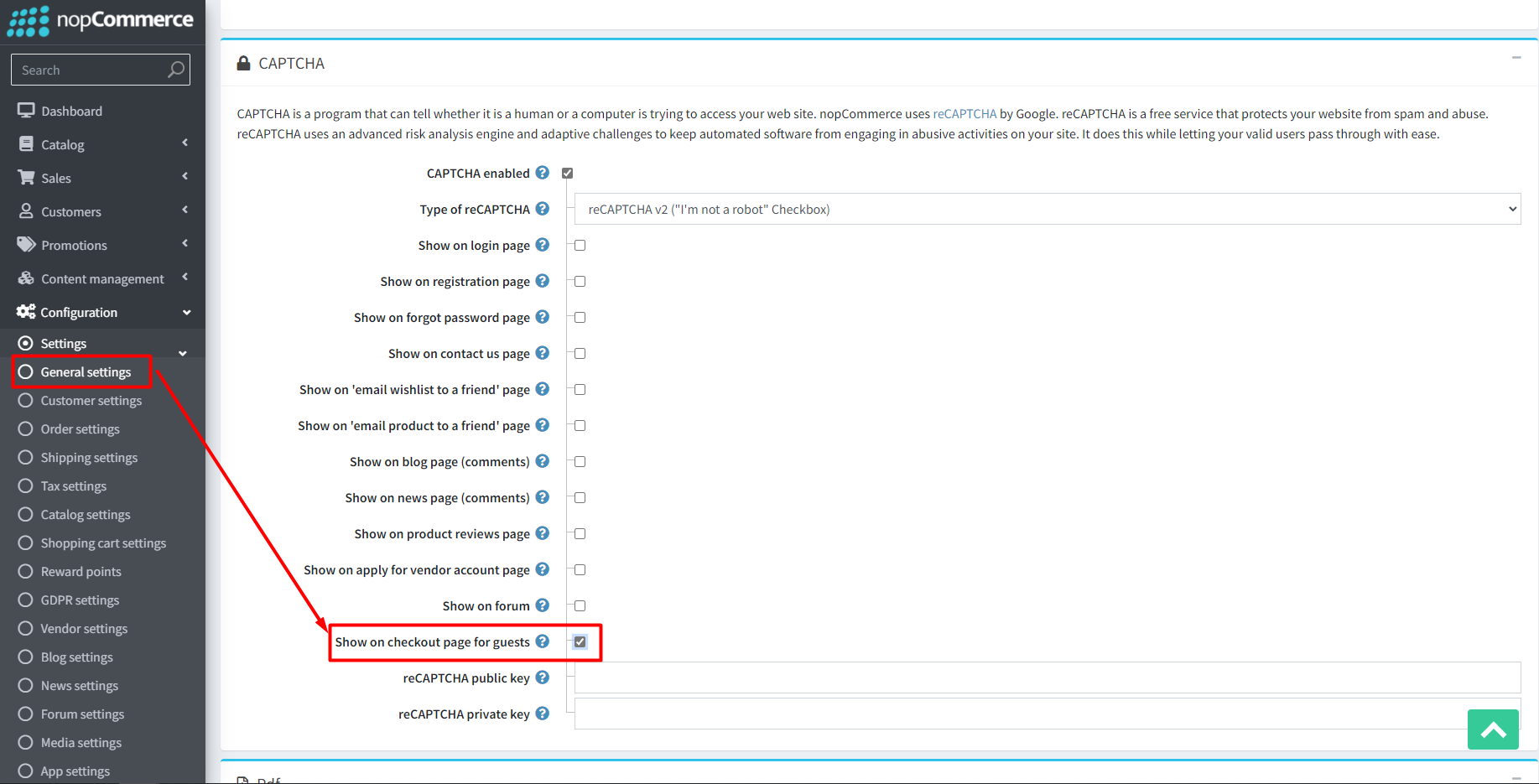This screenshot has height=784, width=1539.
Task: Click help icon beside CAPTCHA enabled
Action: pyautogui.click(x=543, y=173)
